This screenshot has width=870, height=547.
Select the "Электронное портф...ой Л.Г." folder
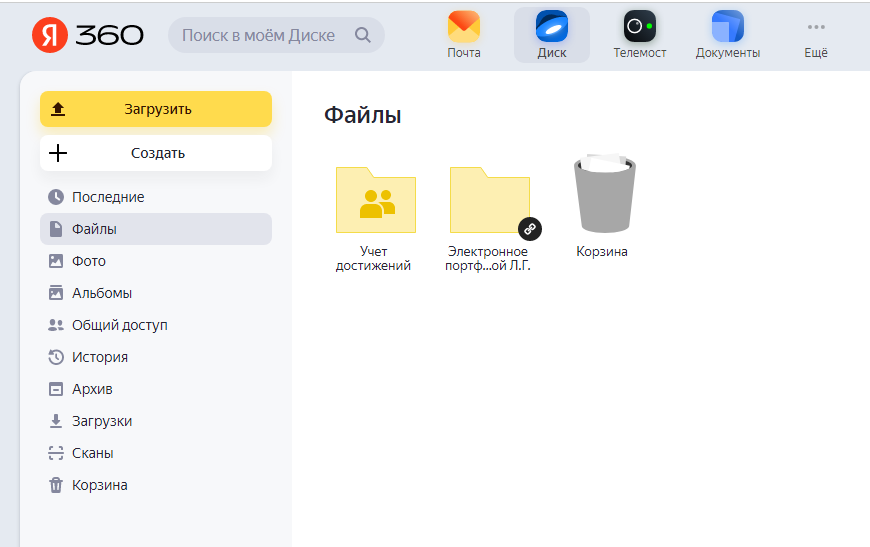click(x=490, y=200)
